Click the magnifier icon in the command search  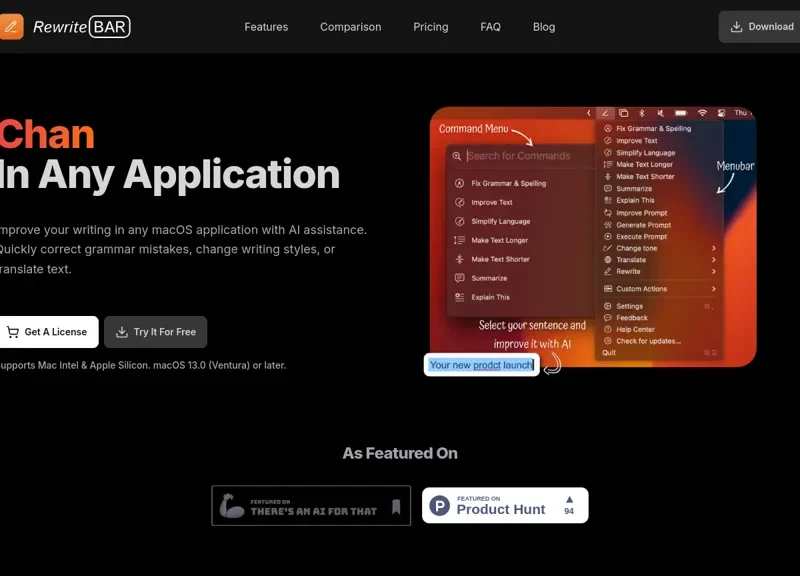coord(455,155)
